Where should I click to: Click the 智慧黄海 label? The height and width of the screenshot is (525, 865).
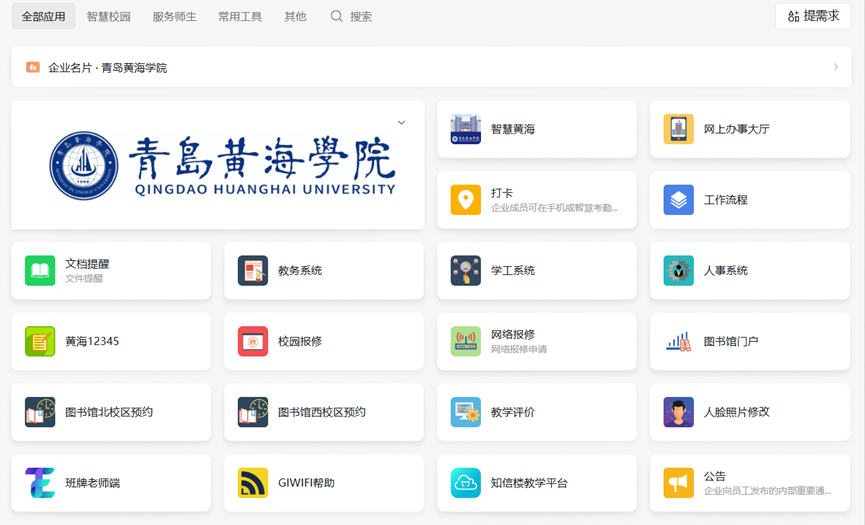513,129
